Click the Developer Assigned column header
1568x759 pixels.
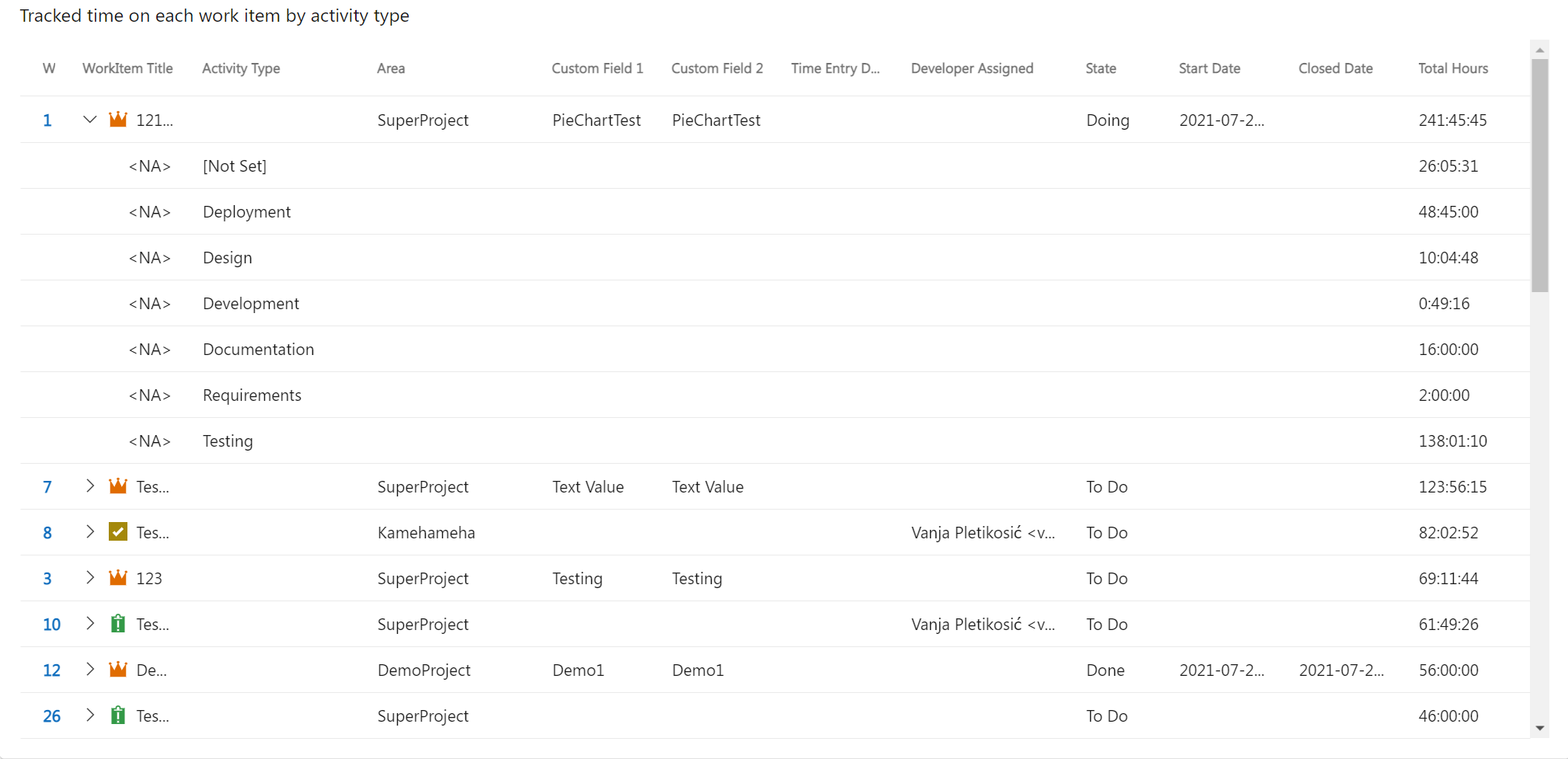(x=972, y=68)
